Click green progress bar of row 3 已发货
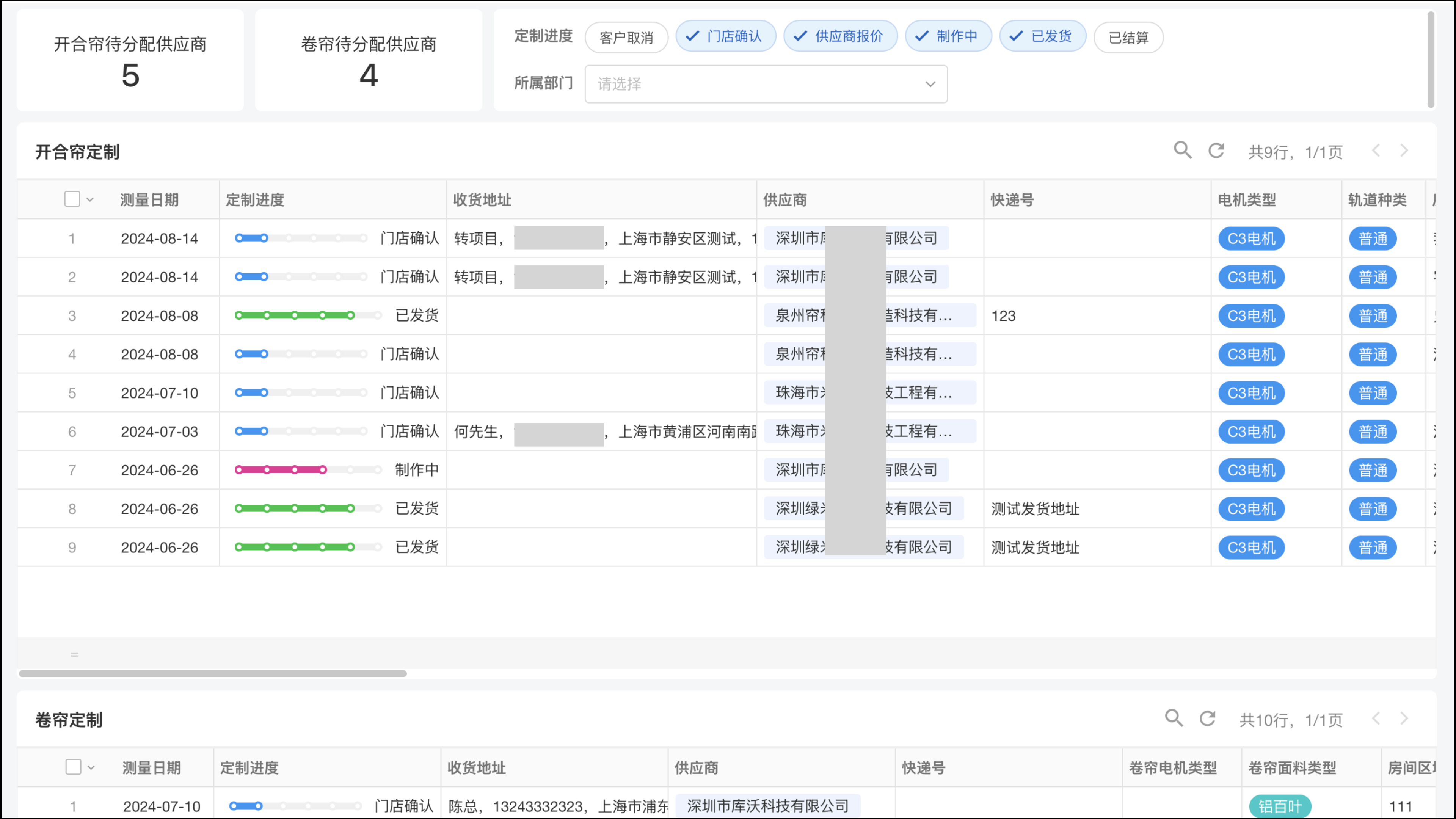 click(308, 315)
